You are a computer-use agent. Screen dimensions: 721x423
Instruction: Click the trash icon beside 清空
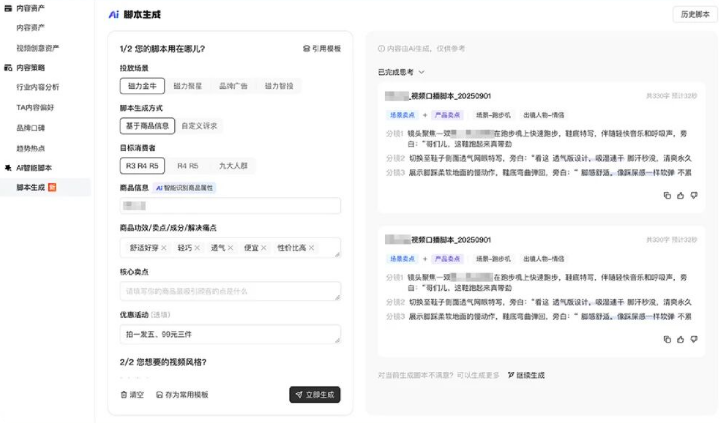tap(123, 394)
